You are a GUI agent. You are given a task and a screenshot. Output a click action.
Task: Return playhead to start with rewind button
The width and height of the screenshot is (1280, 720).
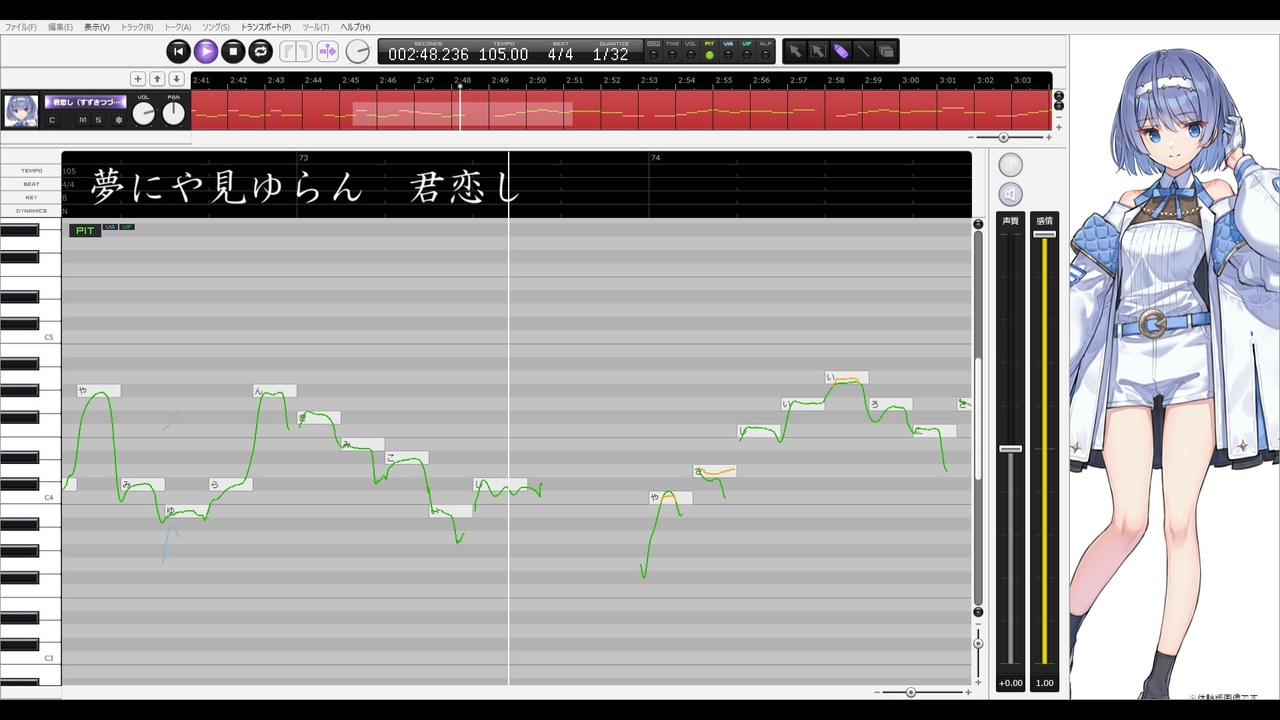[178, 51]
